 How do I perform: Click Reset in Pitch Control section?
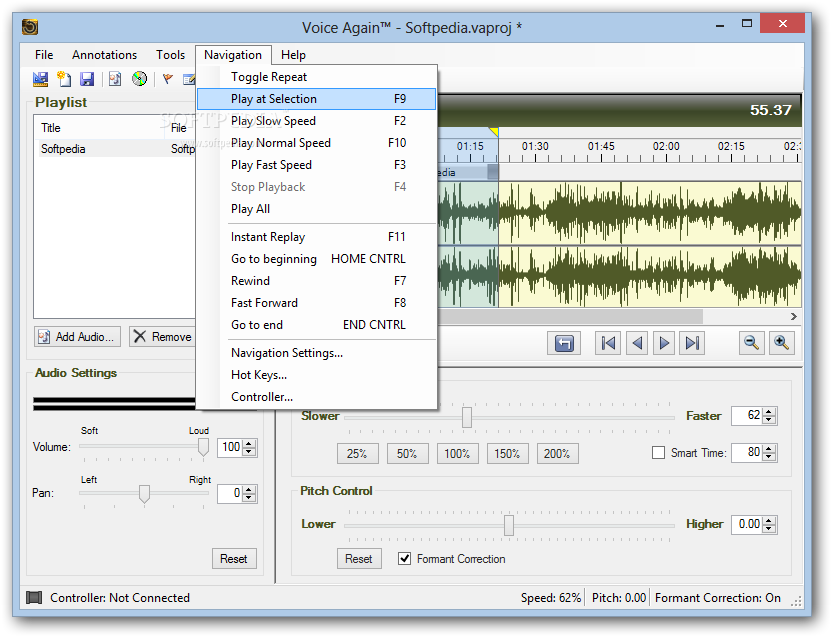359,558
